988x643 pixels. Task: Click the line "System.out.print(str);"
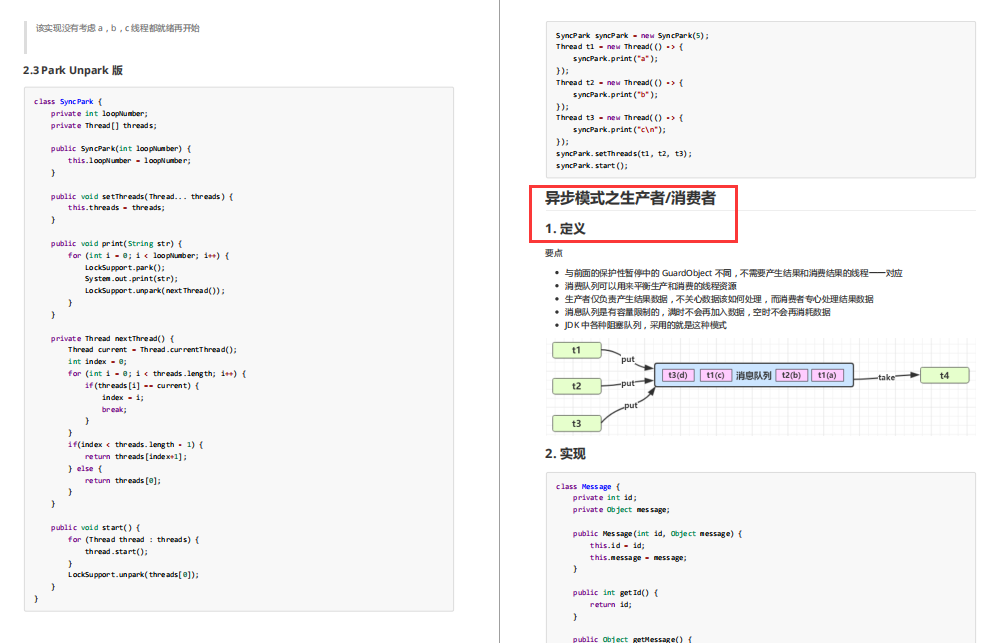point(132,279)
